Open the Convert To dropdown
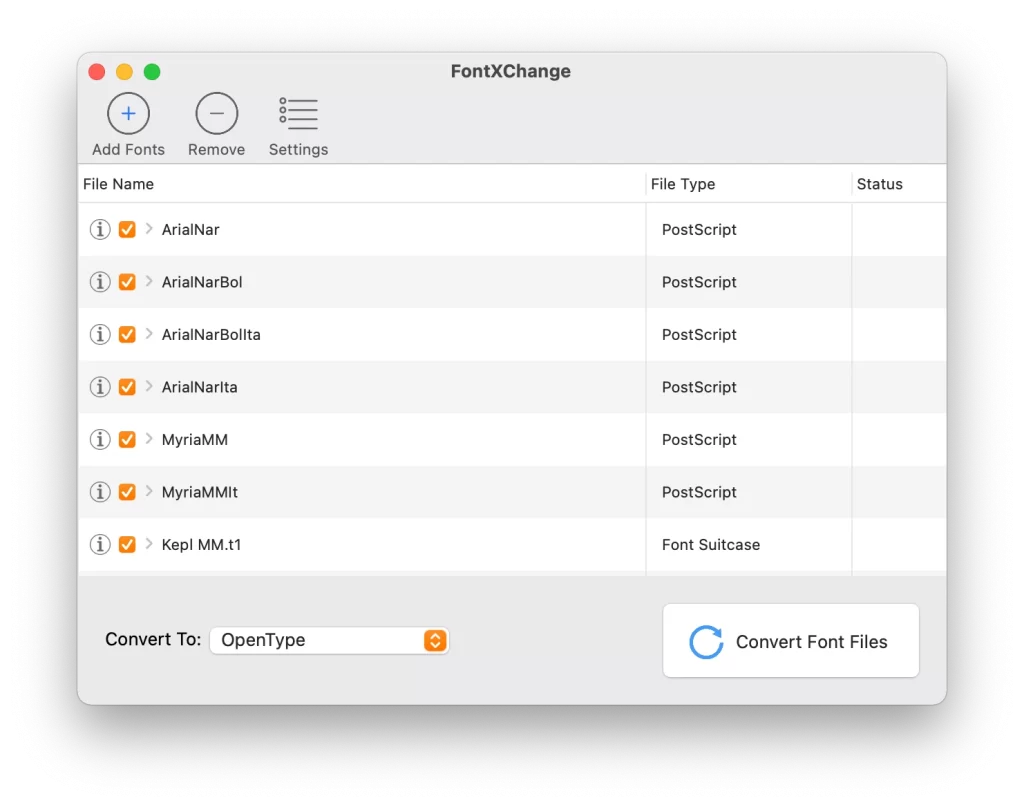The width and height of the screenshot is (1024, 807). [x=329, y=640]
